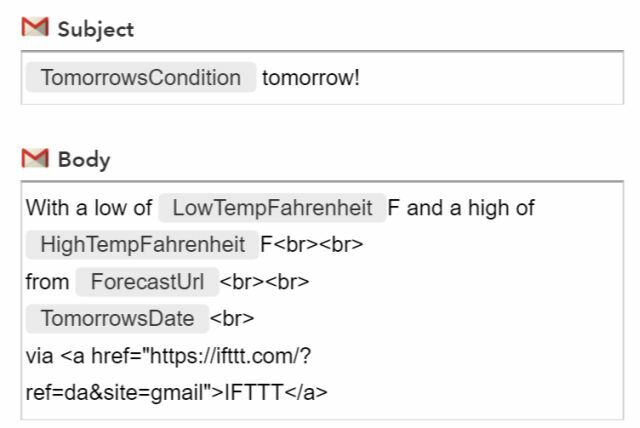Click the 'With a low of' text
Viewport: 640px width, 428px height.
(89, 208)
